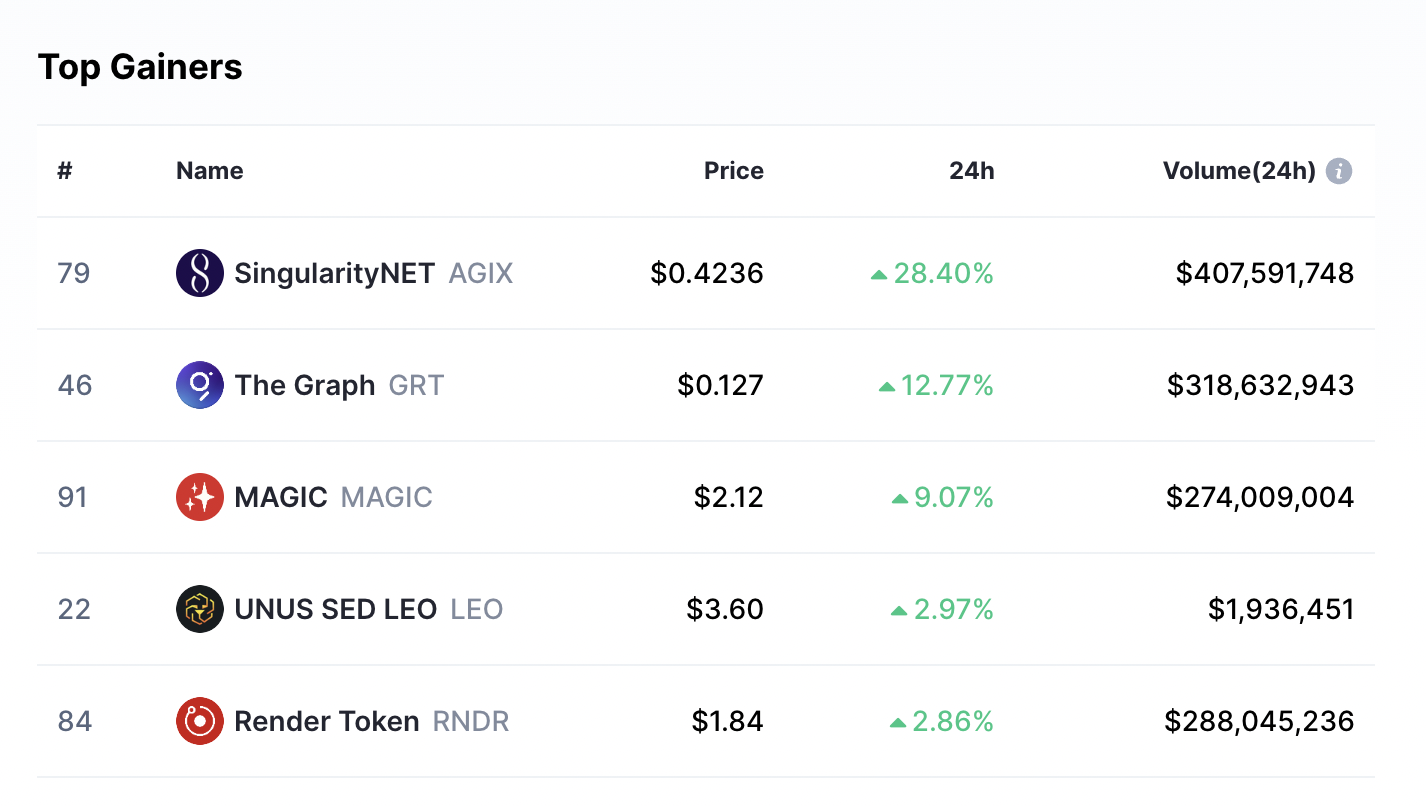The height and width of the screenshot is (806, 1426).
Task: Select the Volume(24h) column header
Action: [1240, 171]
